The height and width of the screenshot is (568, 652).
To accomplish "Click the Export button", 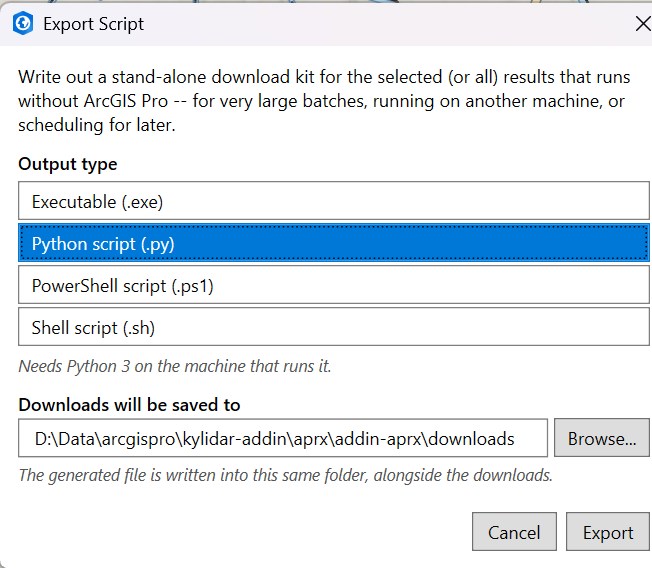I will click(x=608, y=532).
